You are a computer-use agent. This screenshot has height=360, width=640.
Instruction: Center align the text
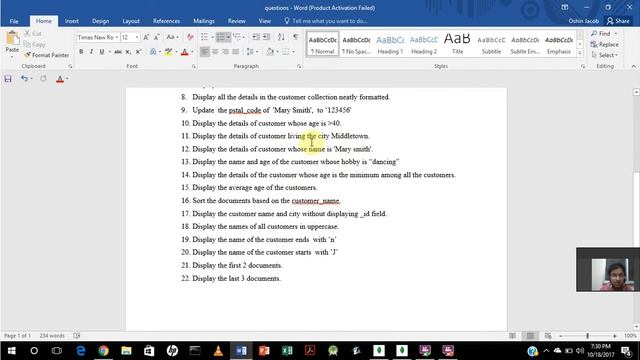pyautogui.click(x=215, y=52)
